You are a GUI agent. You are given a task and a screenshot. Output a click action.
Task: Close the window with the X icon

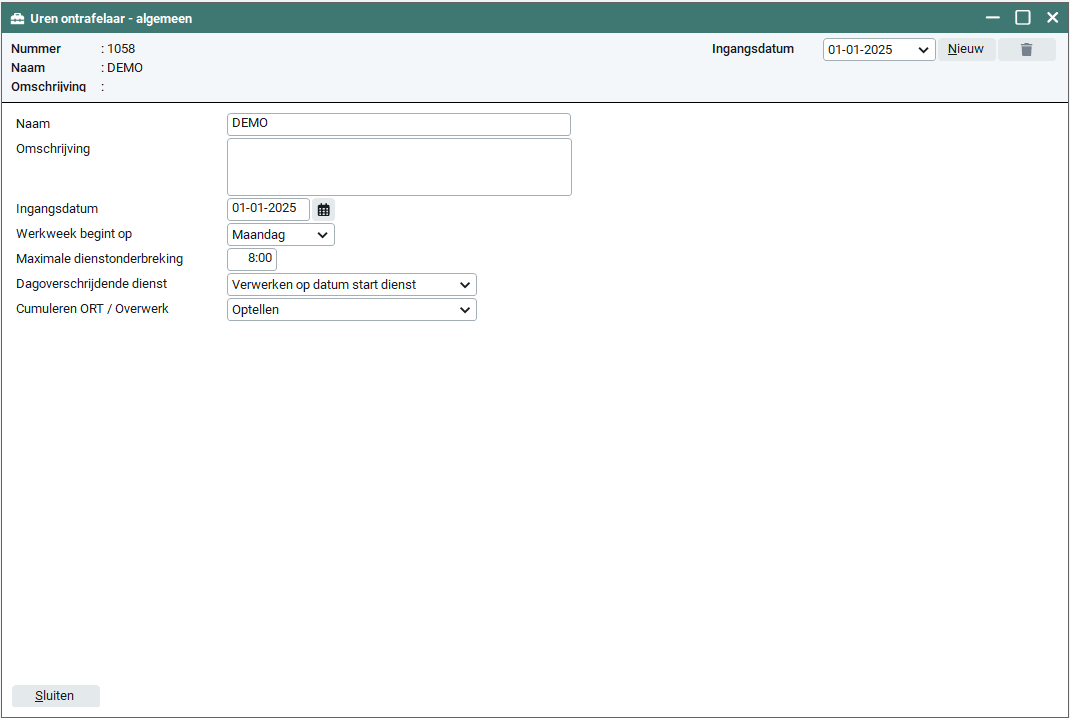(x=1052, y=18)
